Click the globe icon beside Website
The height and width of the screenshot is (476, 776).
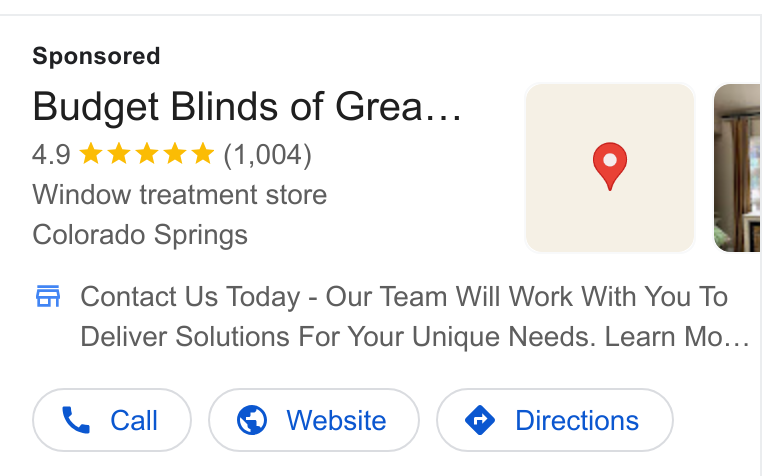(252, 420)
